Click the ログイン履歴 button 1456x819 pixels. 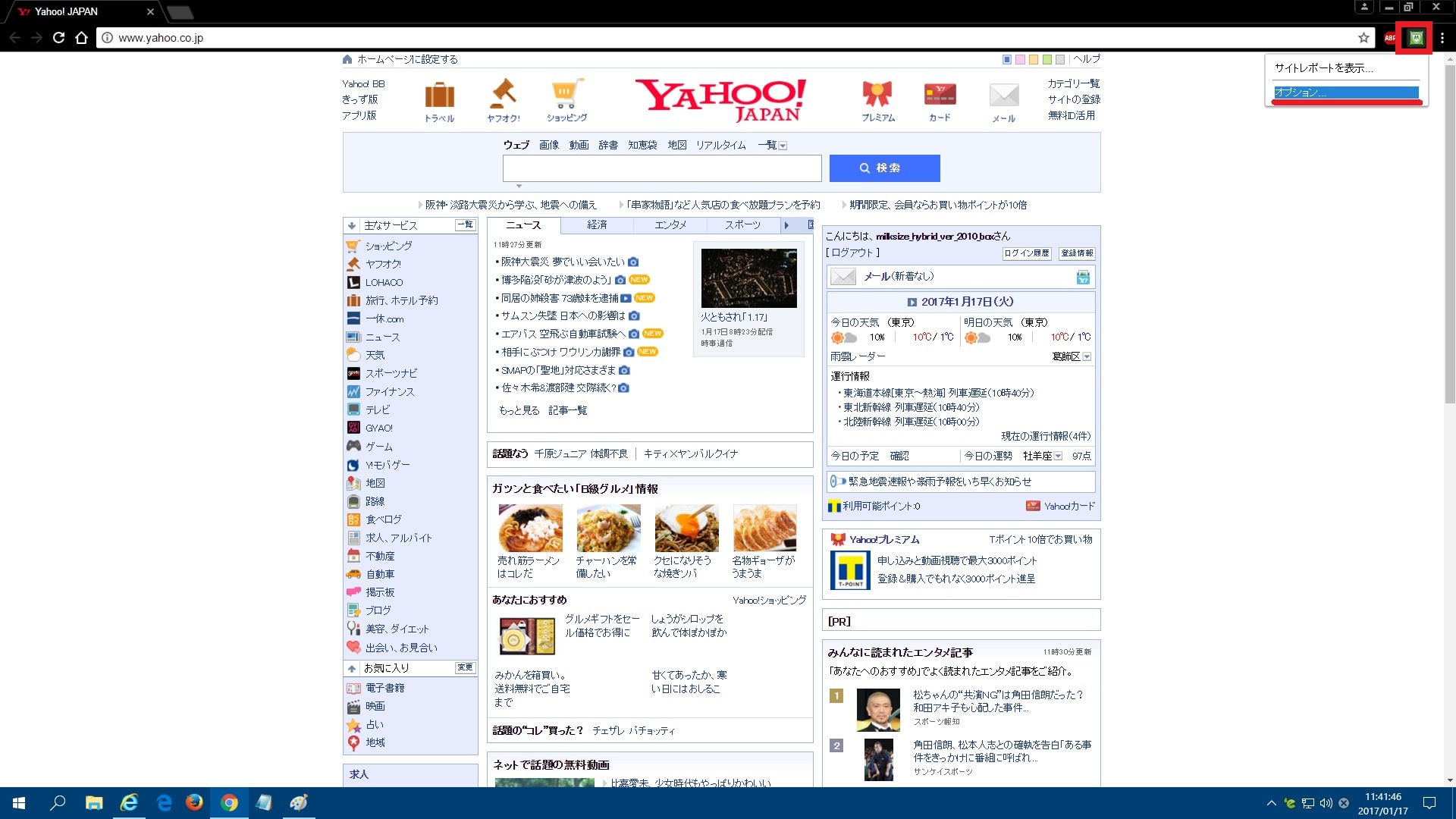(1027, 253)
